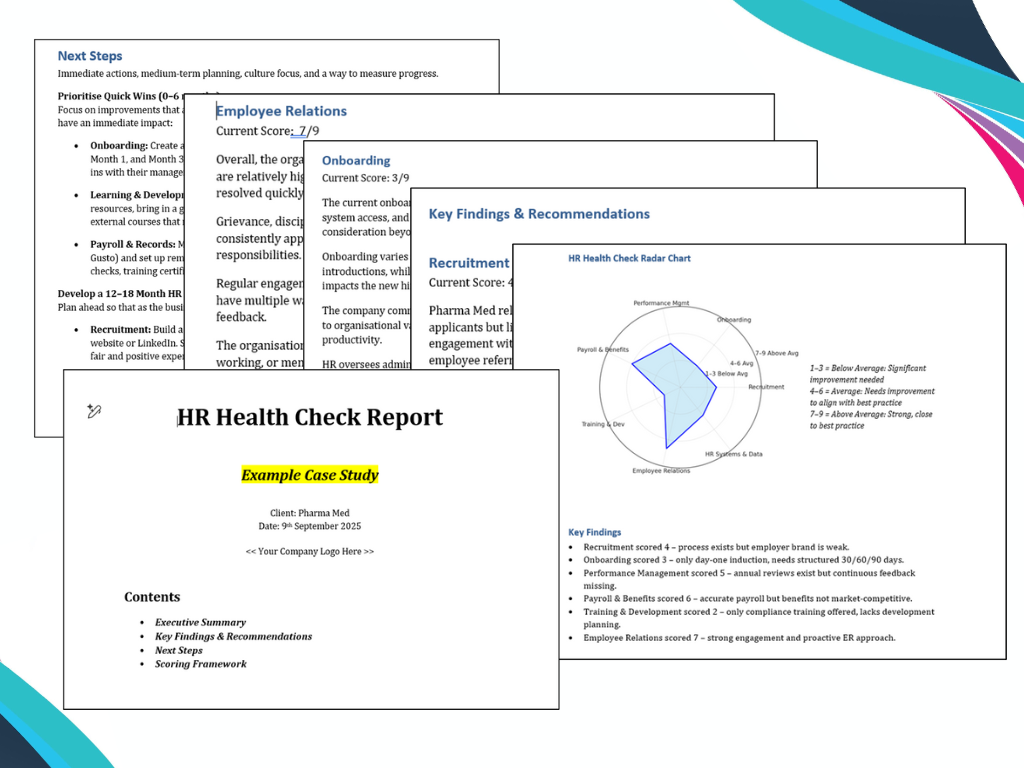Click the blue 'Recruitment' section heading
This screenshot has height=768, width=1024.
click(469, 263)
